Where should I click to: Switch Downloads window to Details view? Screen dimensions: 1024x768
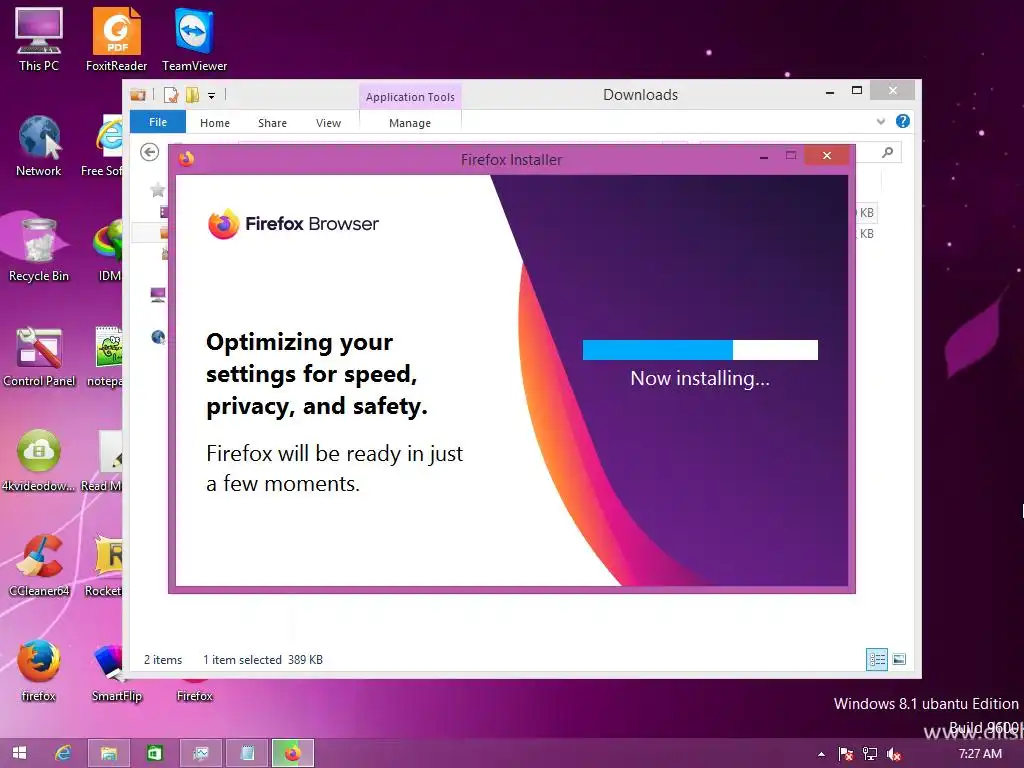click(x=876, y=660)
